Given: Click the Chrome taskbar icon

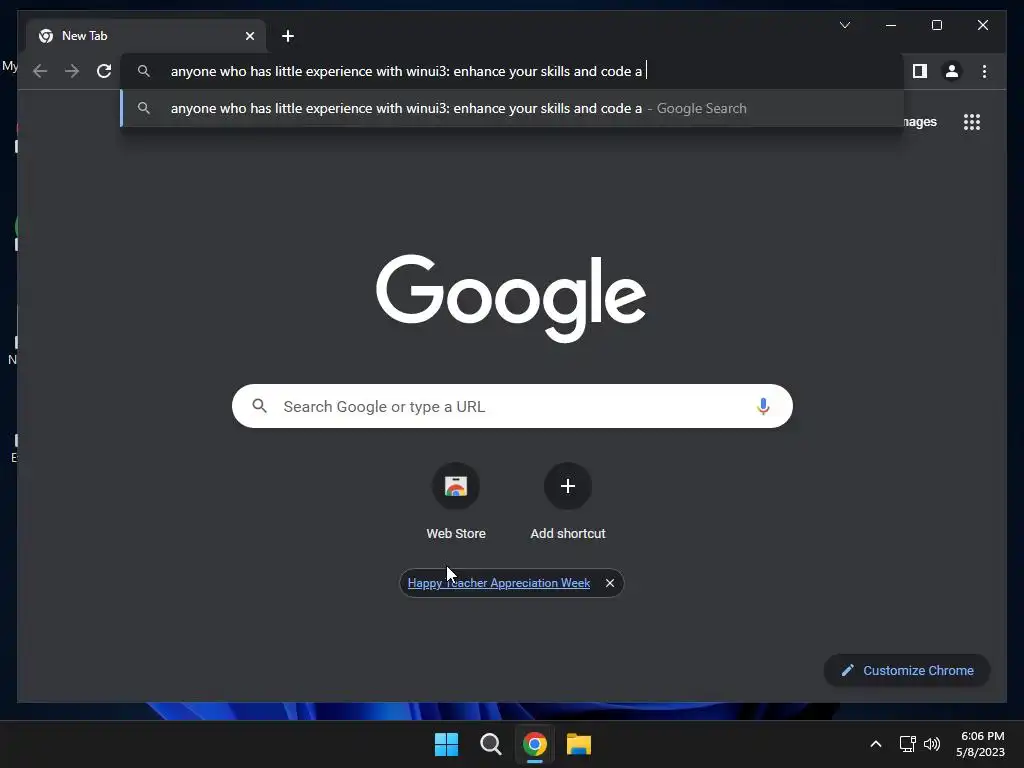Looking at the screenshot, I should coord(534,744).
